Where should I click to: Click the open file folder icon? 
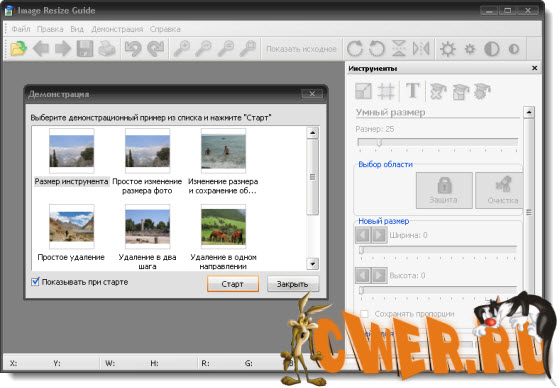pos(19,49)
